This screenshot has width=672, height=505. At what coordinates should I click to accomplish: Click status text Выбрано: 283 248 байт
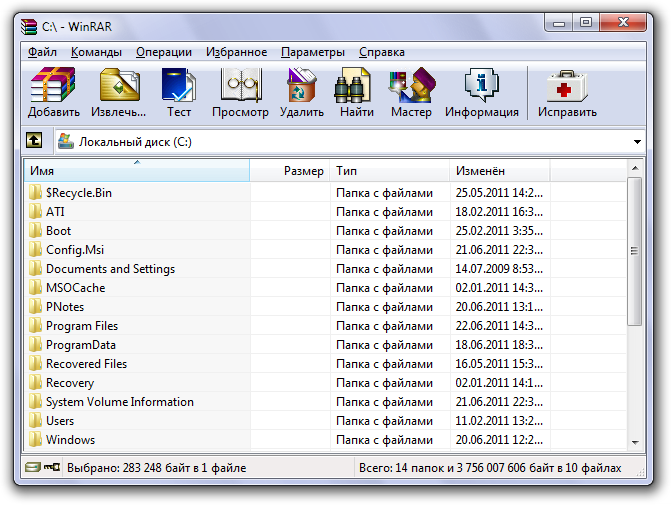(x=156, y=468)
